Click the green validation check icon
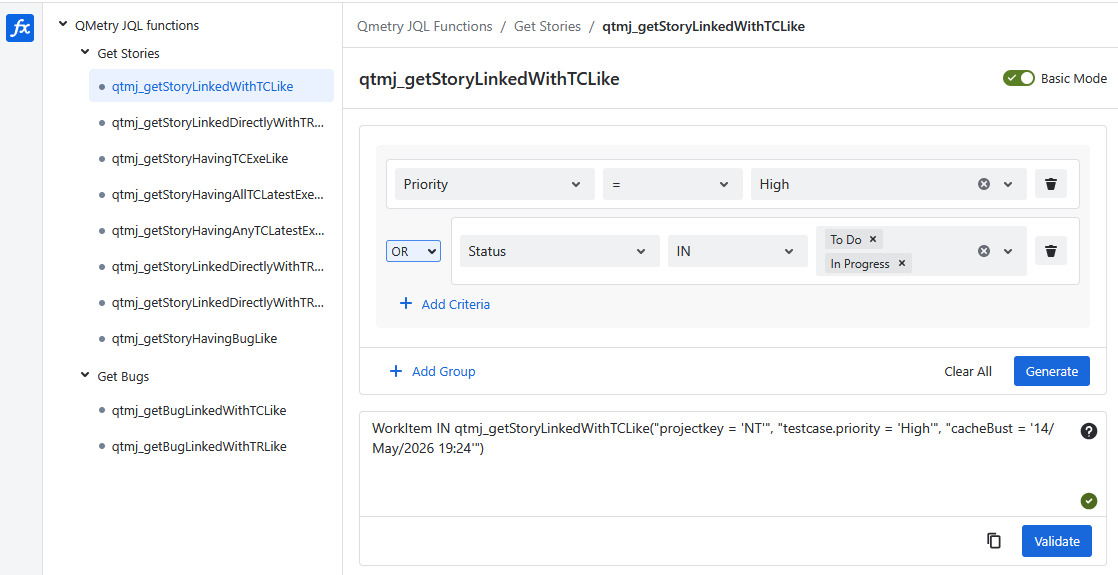Viewport: 1118px width, 575px height. pyautogui.click(x=1089, y=501)
